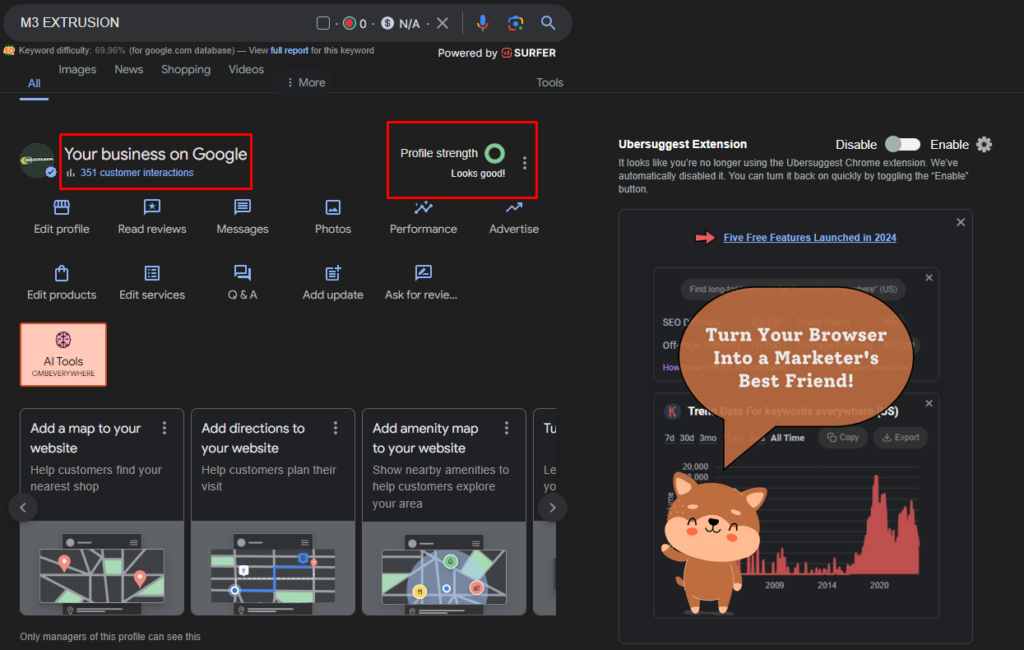Click the Ask for reviews icon
Viewport: 1024px width, 650px height.
pos(423,272)
